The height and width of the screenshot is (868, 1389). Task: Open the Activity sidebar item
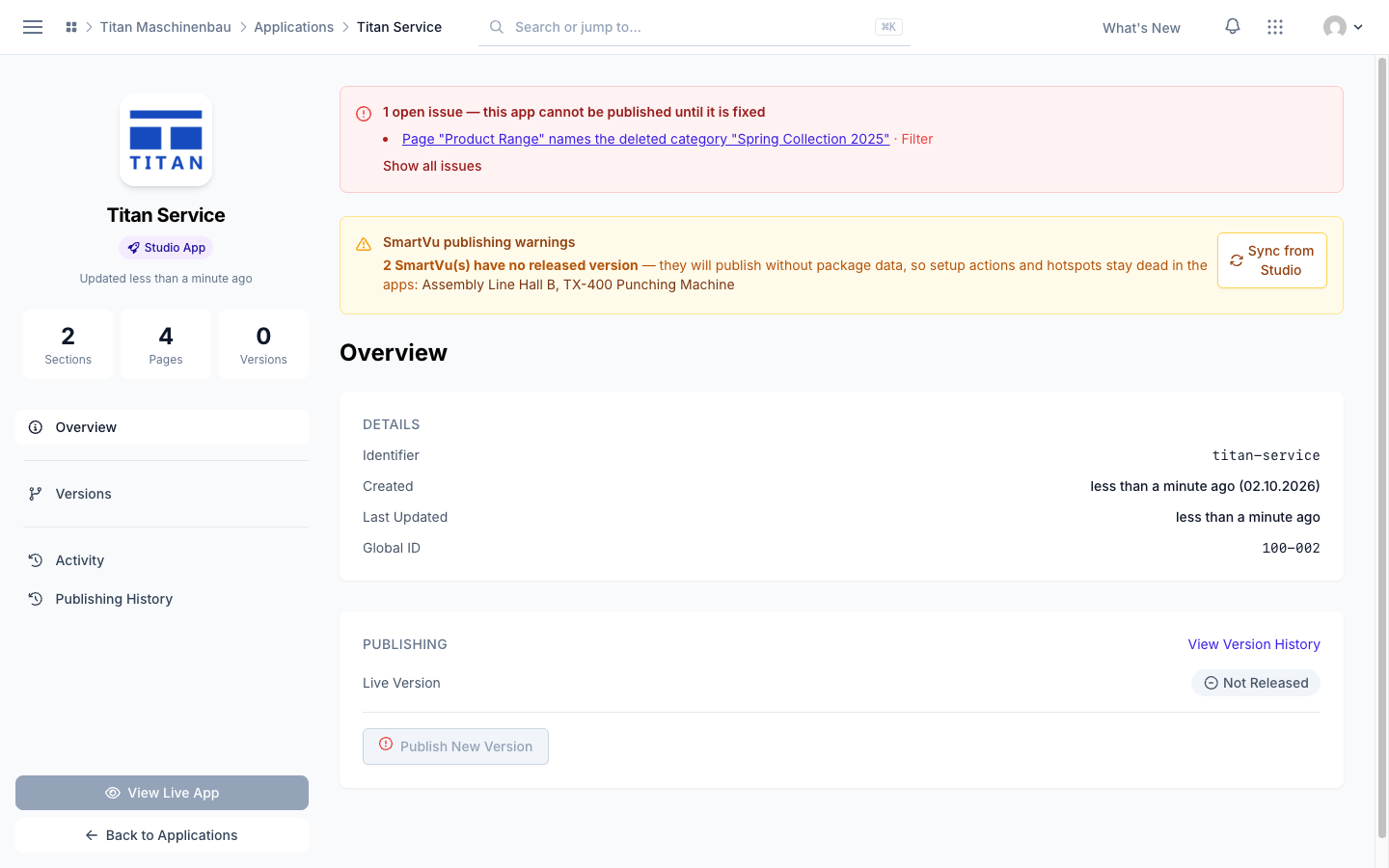(162, 560)
